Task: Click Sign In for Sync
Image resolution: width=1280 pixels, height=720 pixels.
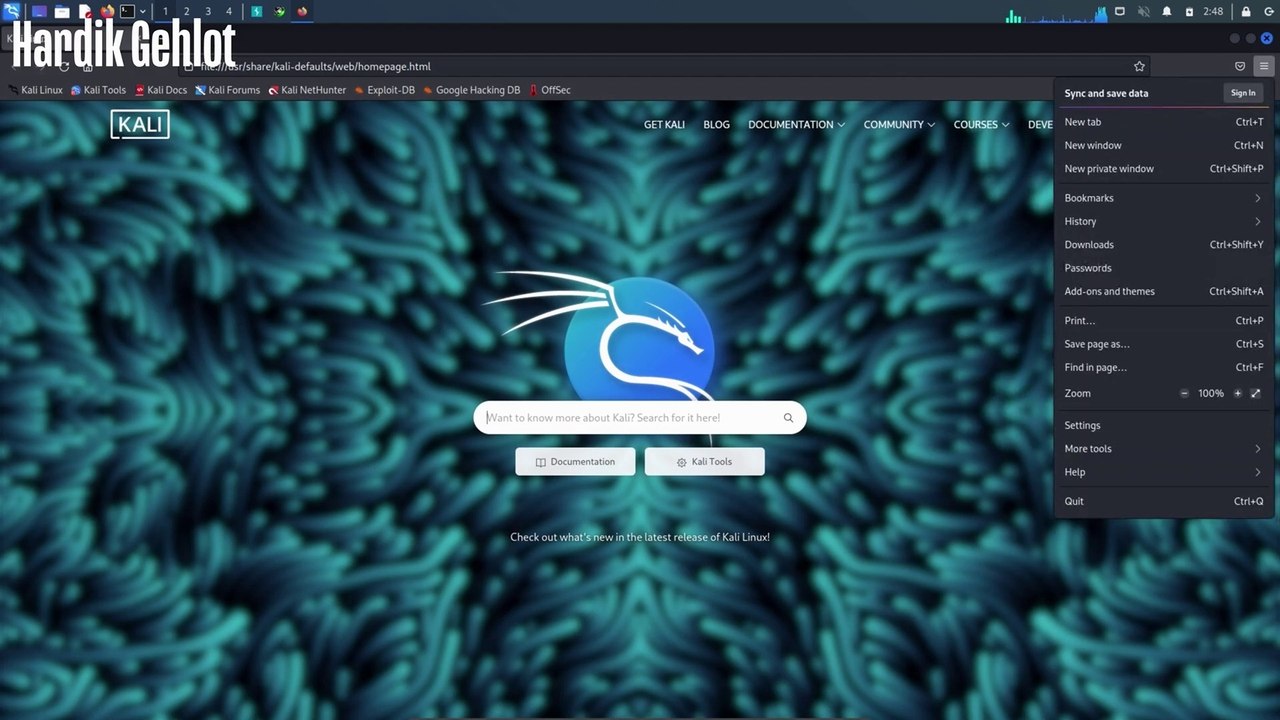Action: 1243,93
